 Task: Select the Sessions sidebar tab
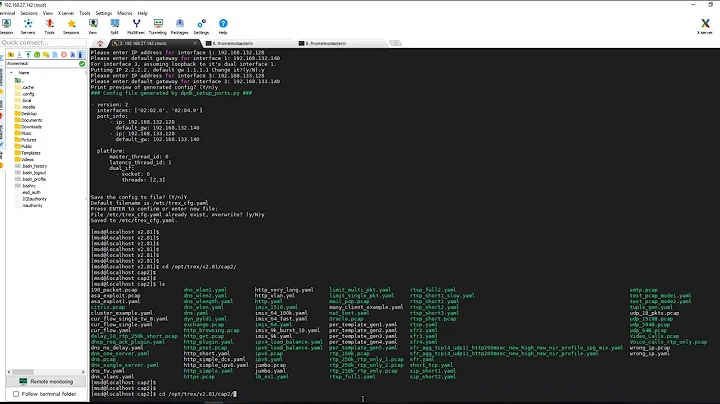[x=2, y=80]
